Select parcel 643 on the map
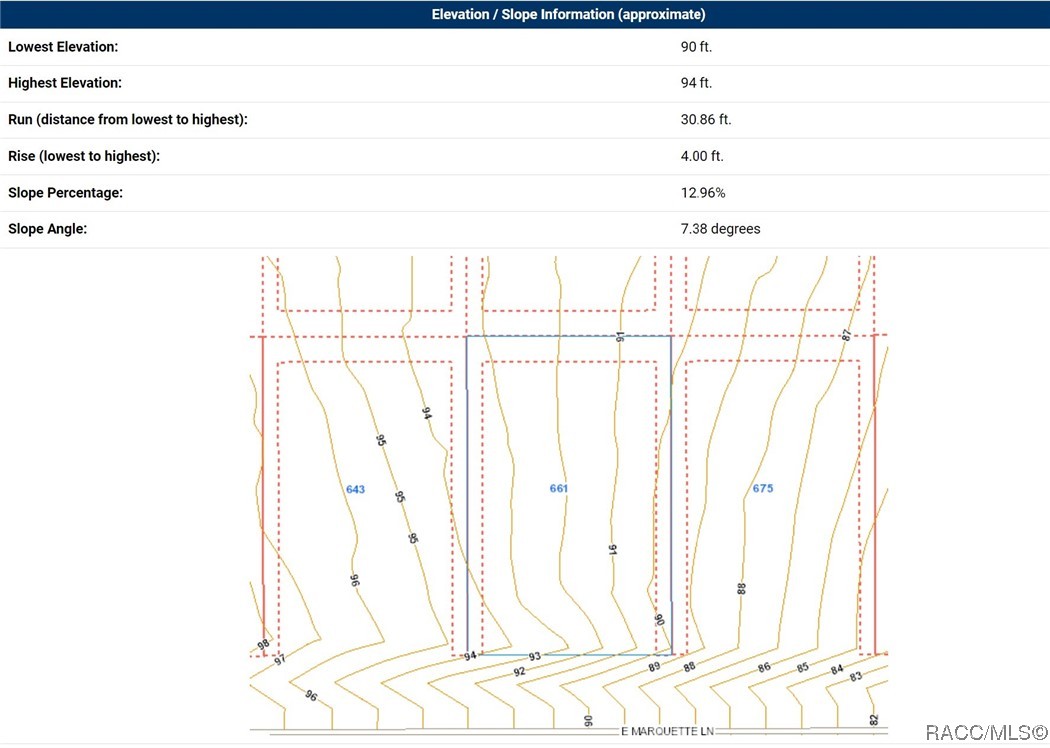The width and height of the screenshot is (1050, 748). 355,489
